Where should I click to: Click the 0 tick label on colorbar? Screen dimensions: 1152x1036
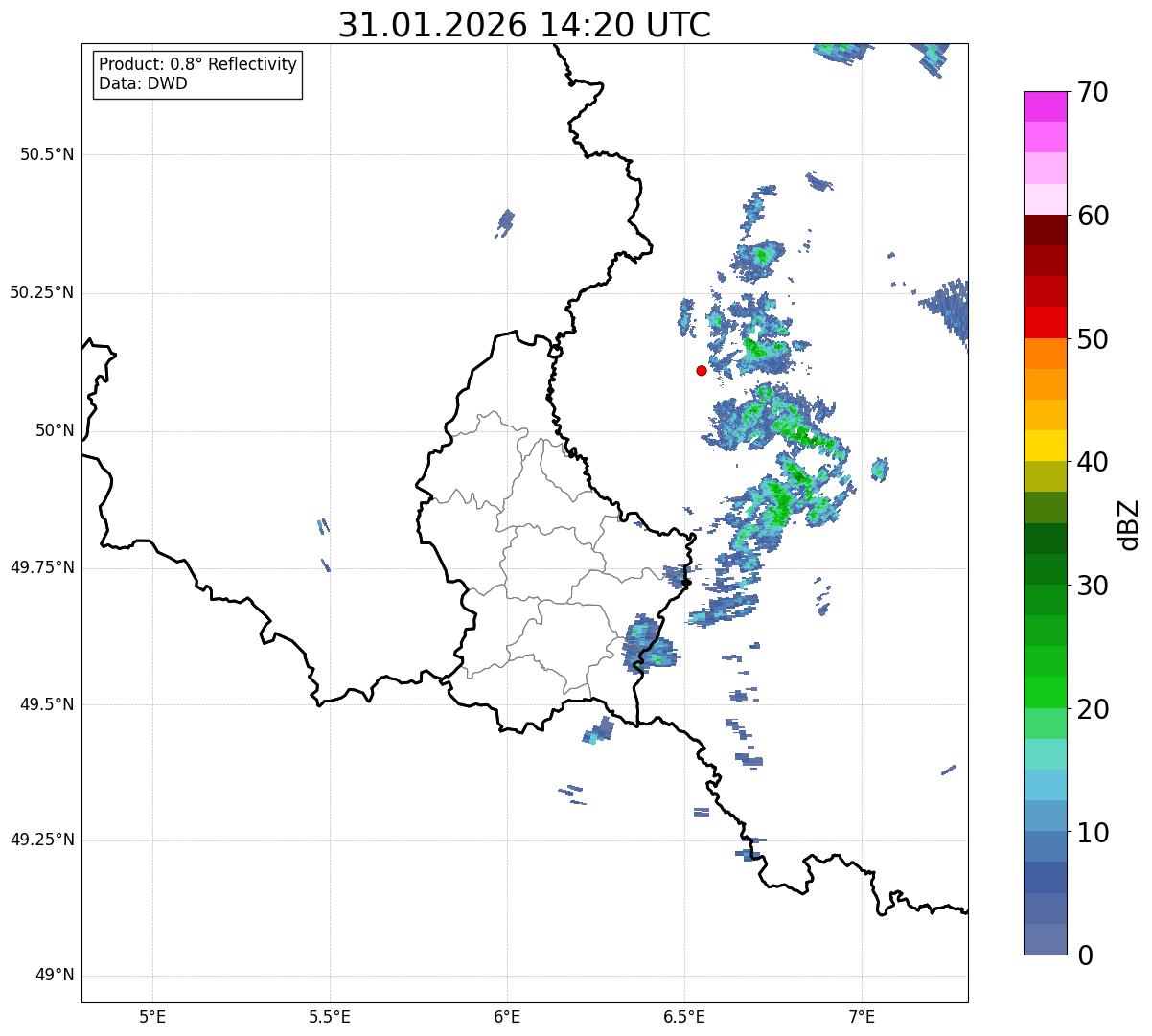[1077, 955]
